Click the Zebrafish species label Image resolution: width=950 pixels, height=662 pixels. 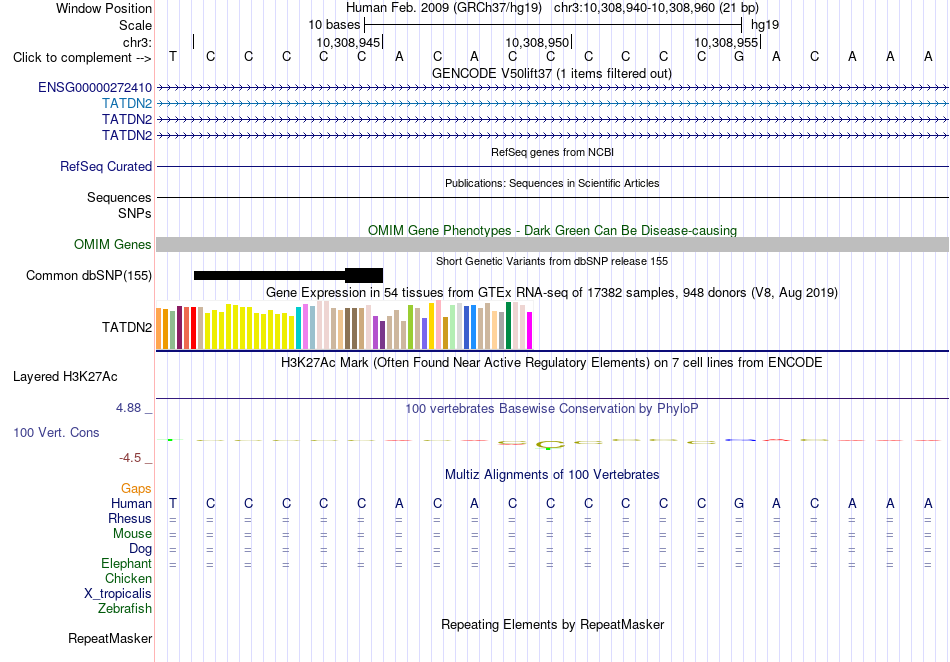125,609
